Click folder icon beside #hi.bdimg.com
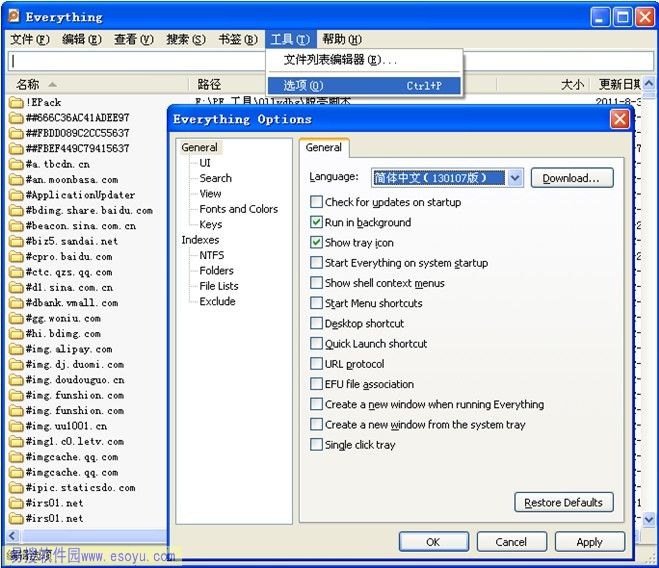659x568 pixels. pyautogui.click(x=16, y=333)
